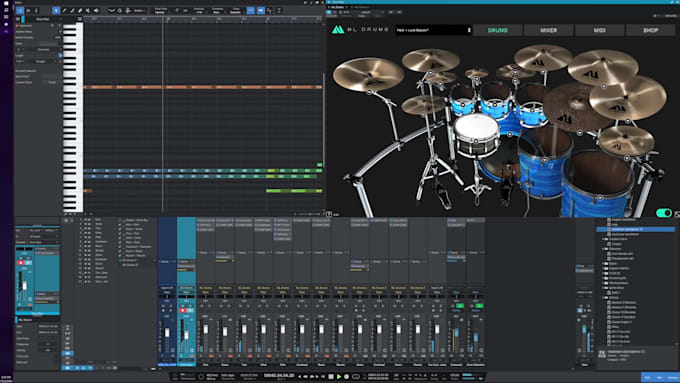Open the Quantize value dropdown in the editor toolbar

(199, 11)
